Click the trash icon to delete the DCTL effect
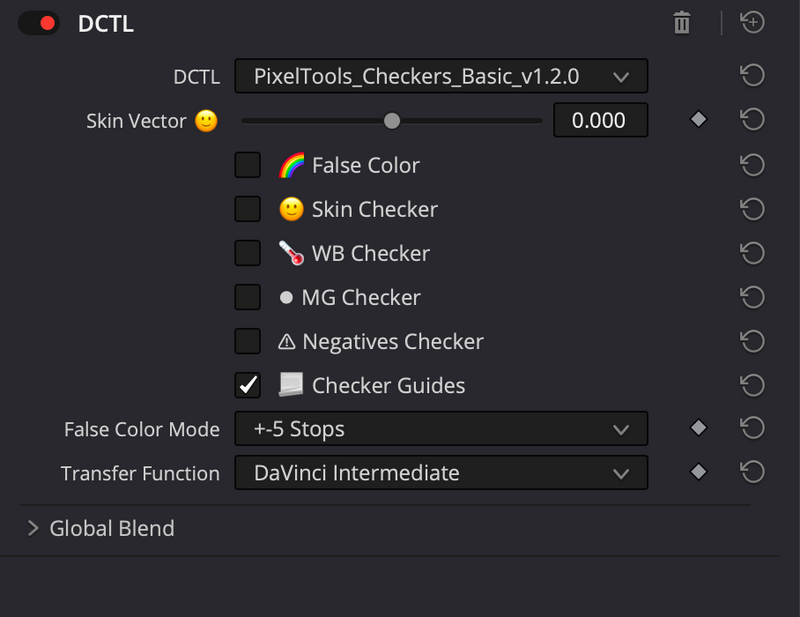The width and height of the screenshot is (800, 617). tap(681, 22)
